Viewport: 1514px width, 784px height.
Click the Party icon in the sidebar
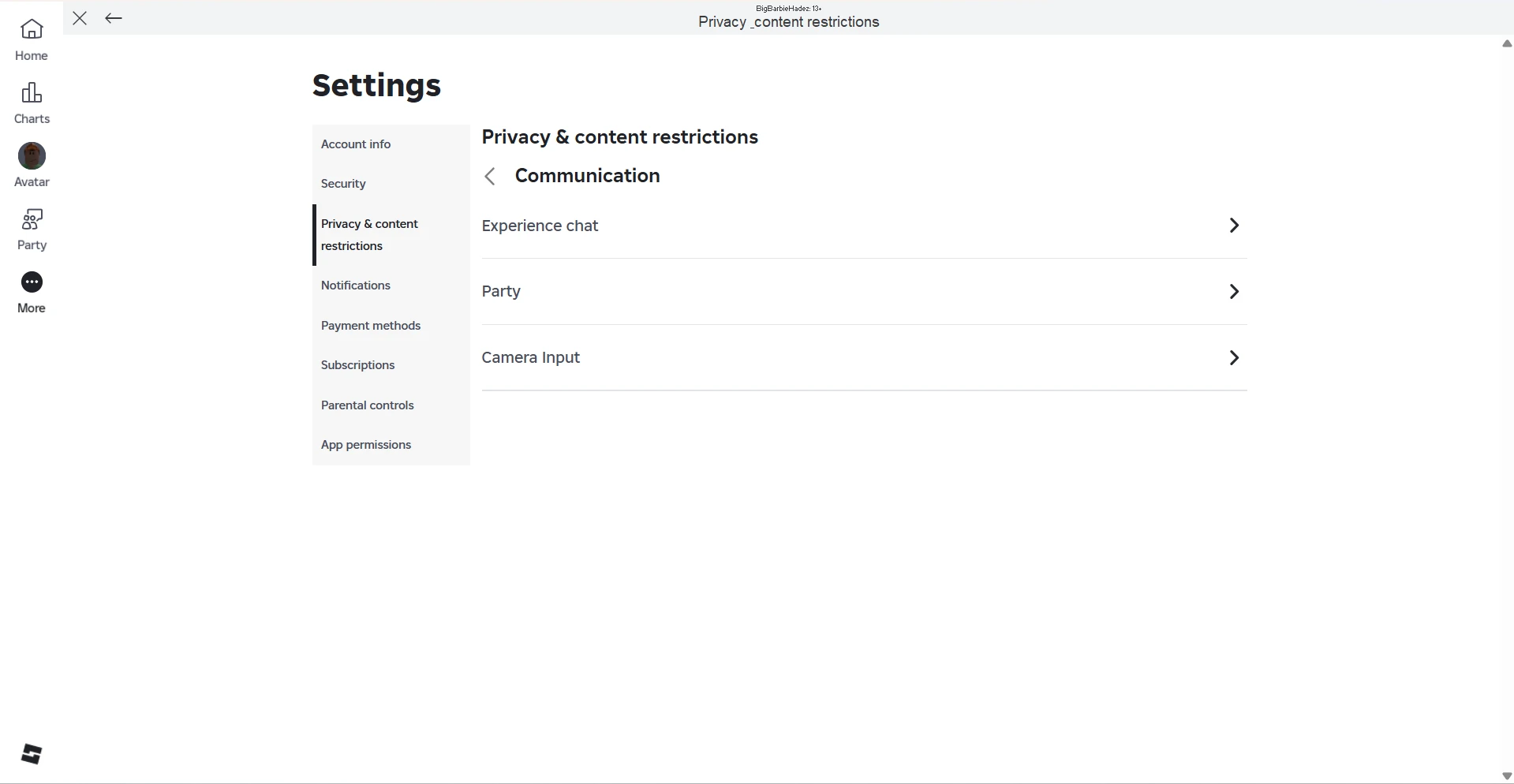(32, 229)
